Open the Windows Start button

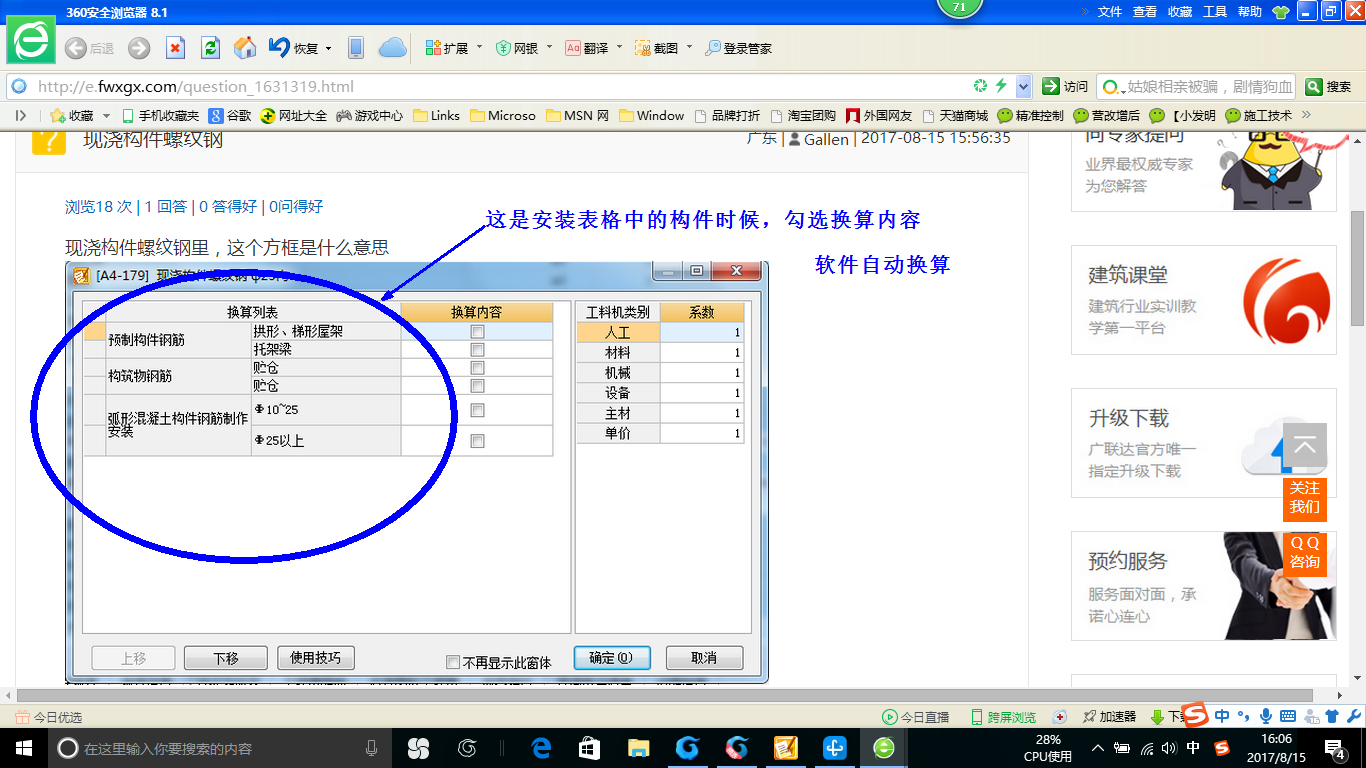(22, 748)
